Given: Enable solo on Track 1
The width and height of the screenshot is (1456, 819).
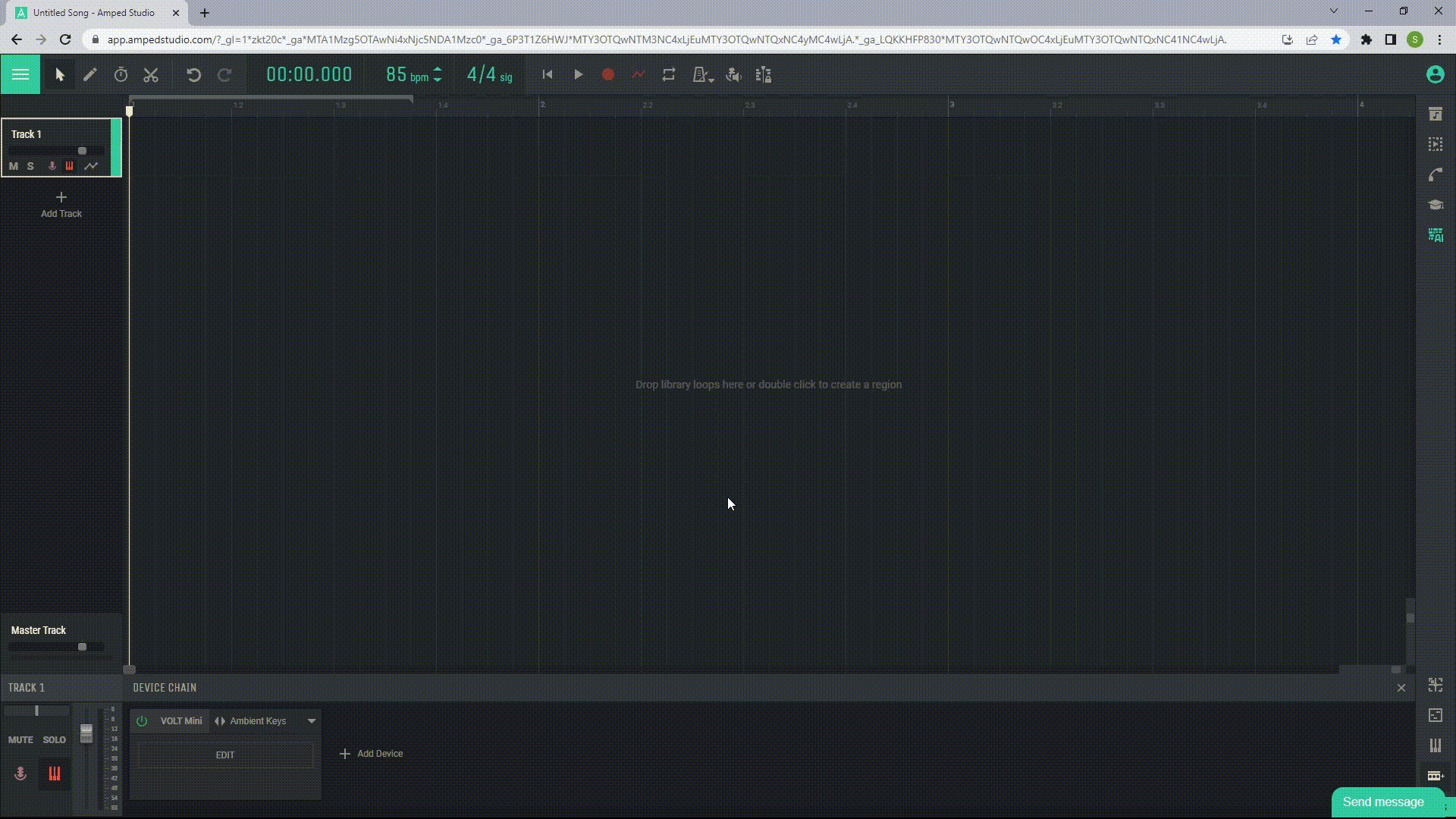Looking at the screenshot, I should (30, 166).
